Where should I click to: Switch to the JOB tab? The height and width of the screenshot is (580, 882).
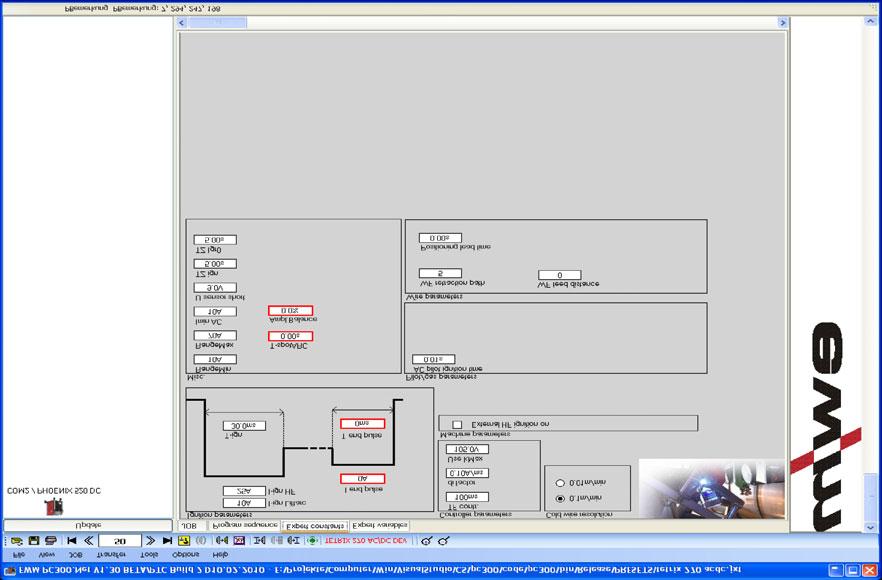(x=191, y=525)
